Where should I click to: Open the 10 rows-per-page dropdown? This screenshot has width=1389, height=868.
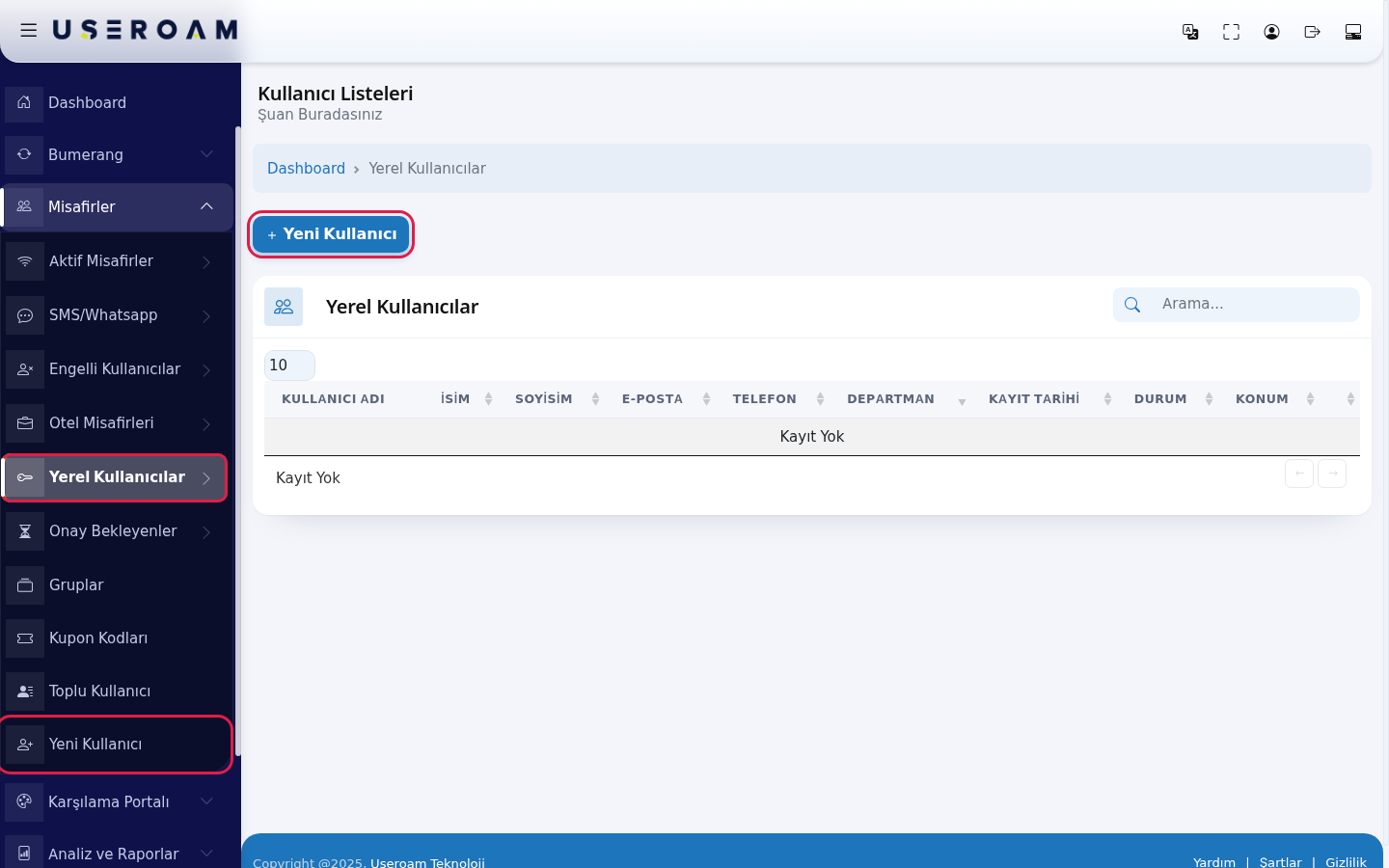tap(289, 366)
